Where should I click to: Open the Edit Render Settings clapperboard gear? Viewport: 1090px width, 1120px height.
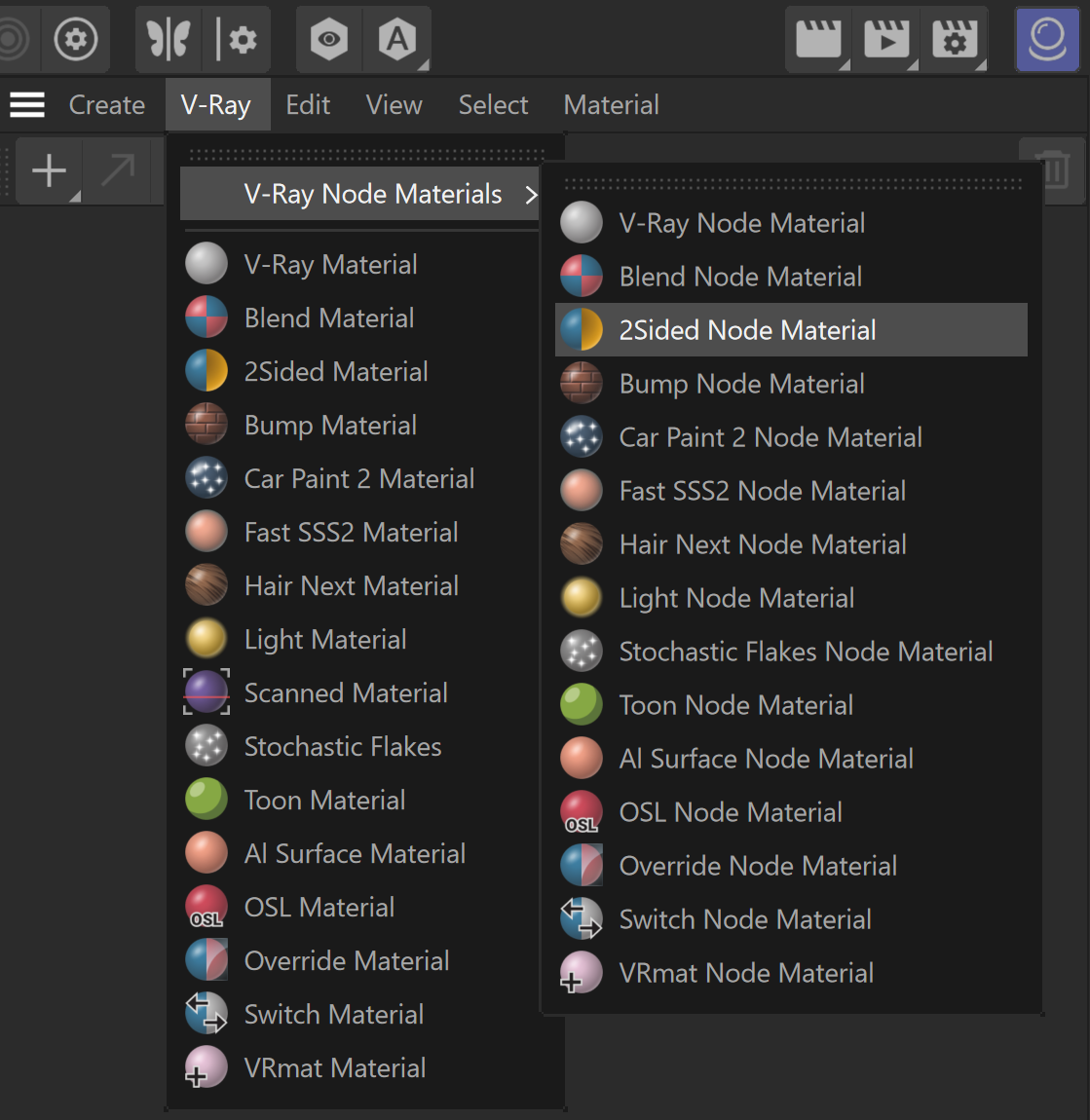[955, 39]
